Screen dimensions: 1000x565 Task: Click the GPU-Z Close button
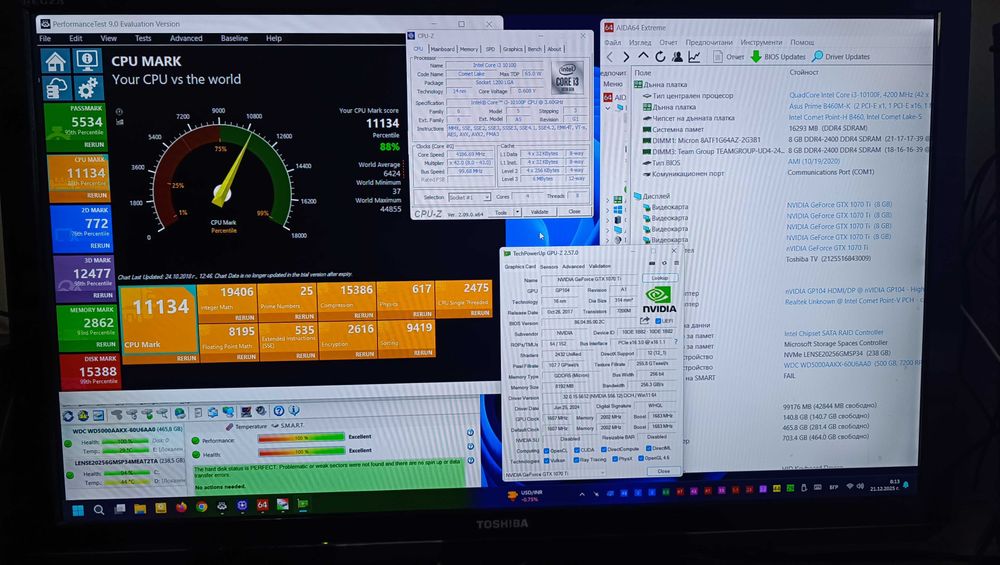click(x=663, y=471)
